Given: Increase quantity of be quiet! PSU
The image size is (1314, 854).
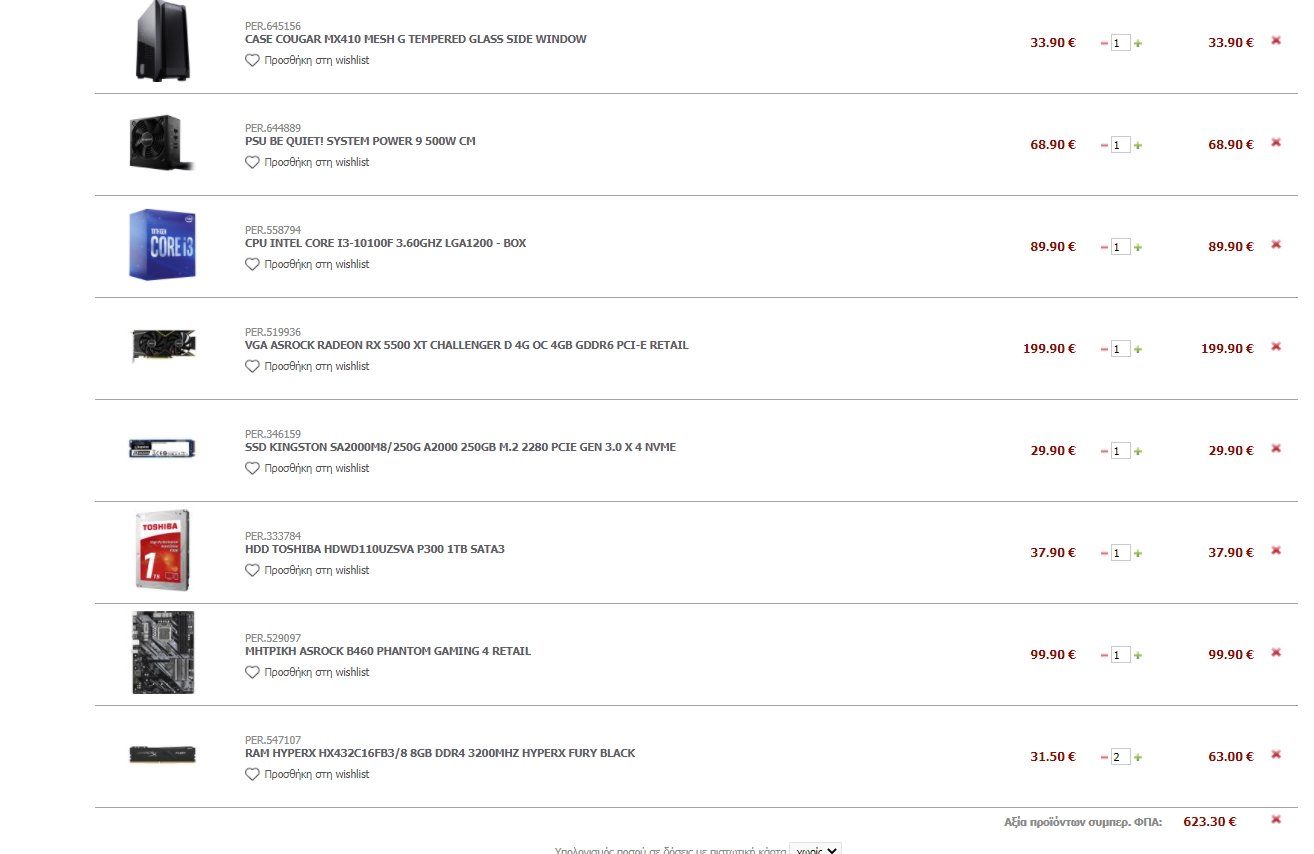Looking at the screenshot, I should pos(1138,145).
